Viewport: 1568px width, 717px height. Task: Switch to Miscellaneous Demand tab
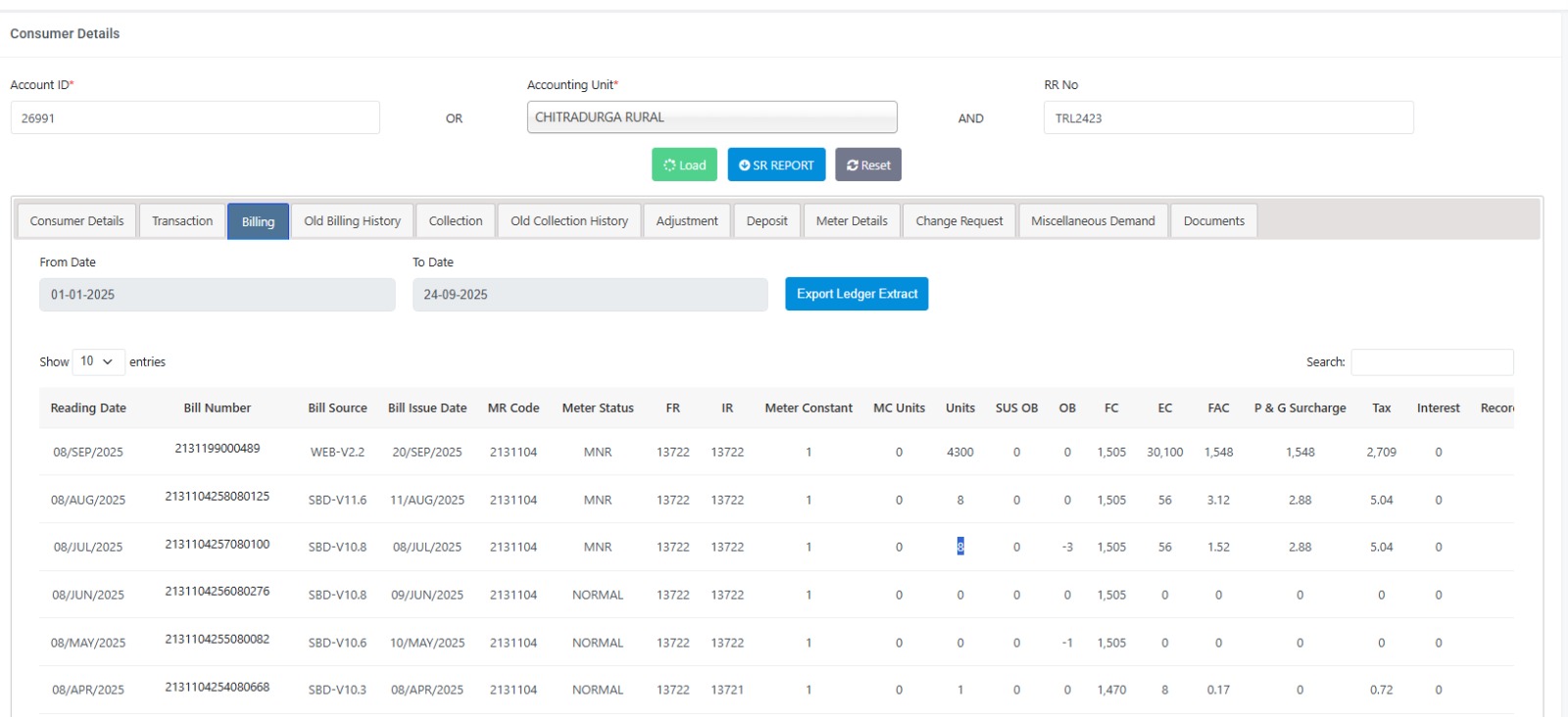[1093, 221]
